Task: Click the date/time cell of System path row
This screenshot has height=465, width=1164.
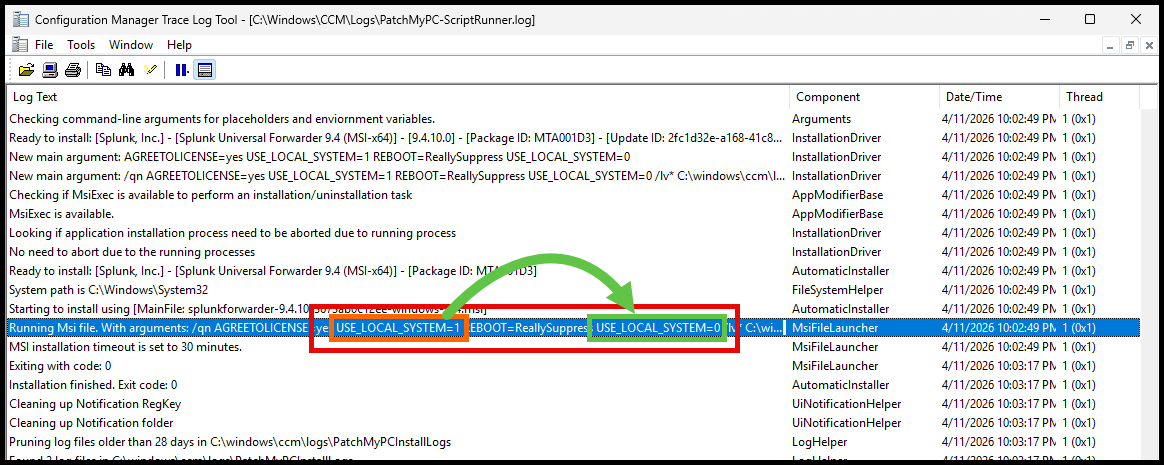Action: 999,290
